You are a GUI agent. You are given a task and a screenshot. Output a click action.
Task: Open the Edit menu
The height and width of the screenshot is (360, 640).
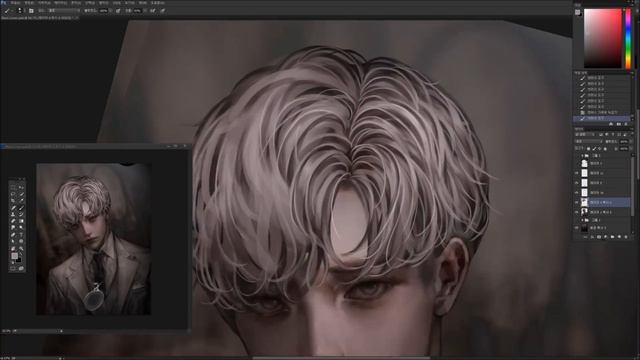click(x=29, y=2)
